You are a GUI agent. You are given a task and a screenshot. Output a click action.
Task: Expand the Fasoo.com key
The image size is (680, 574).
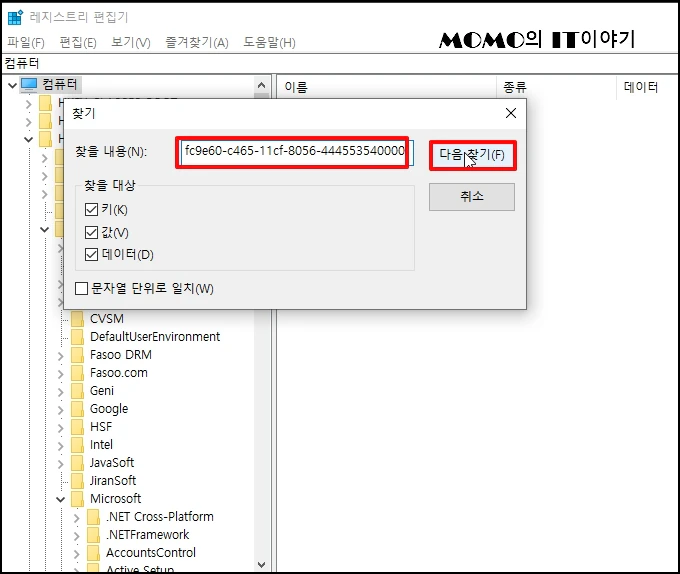61,374
